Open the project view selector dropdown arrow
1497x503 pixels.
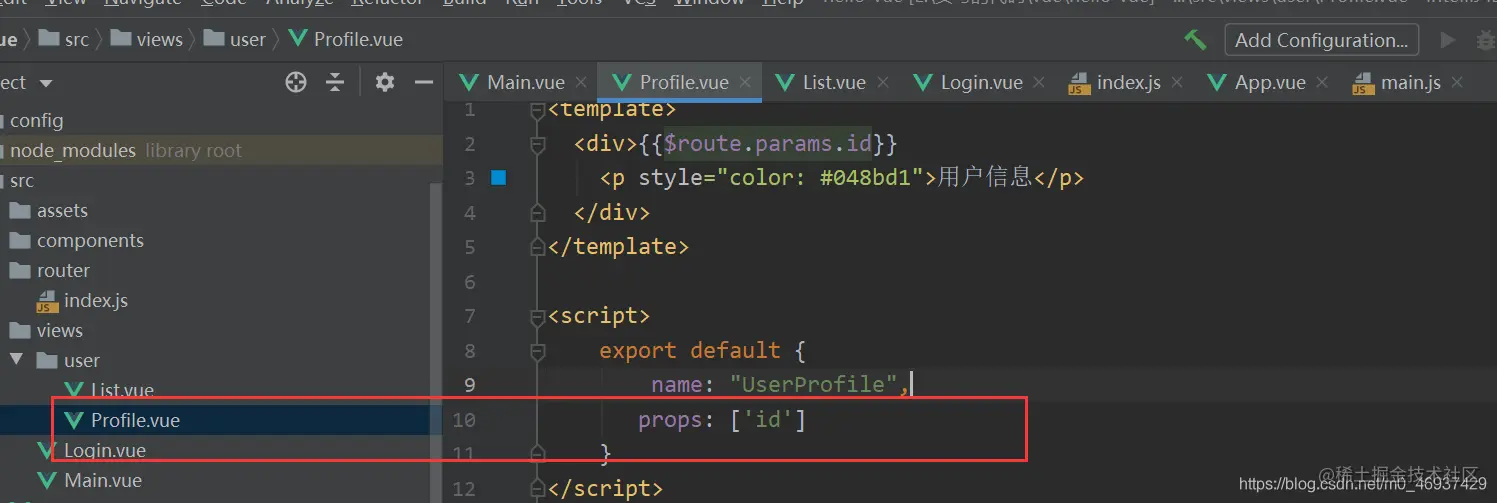coord(45,83)
